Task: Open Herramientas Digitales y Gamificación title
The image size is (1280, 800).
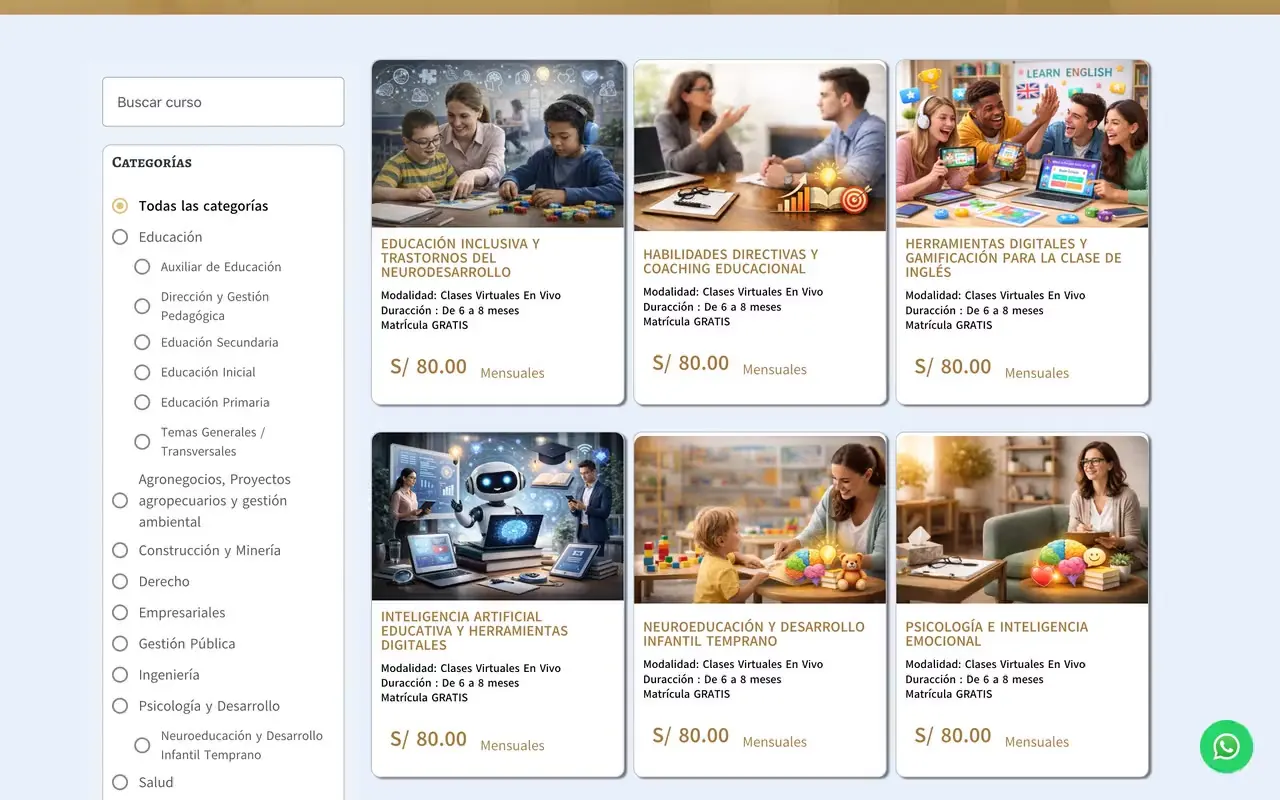Action: (1013, 258)
